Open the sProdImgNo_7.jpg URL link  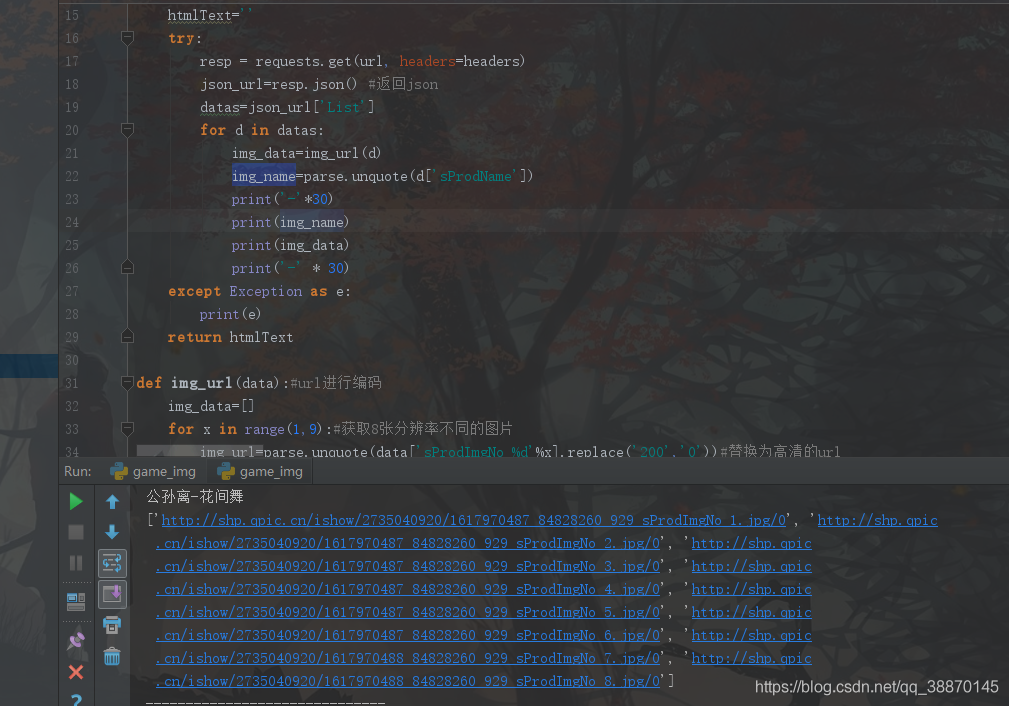(x=408, y=658)
